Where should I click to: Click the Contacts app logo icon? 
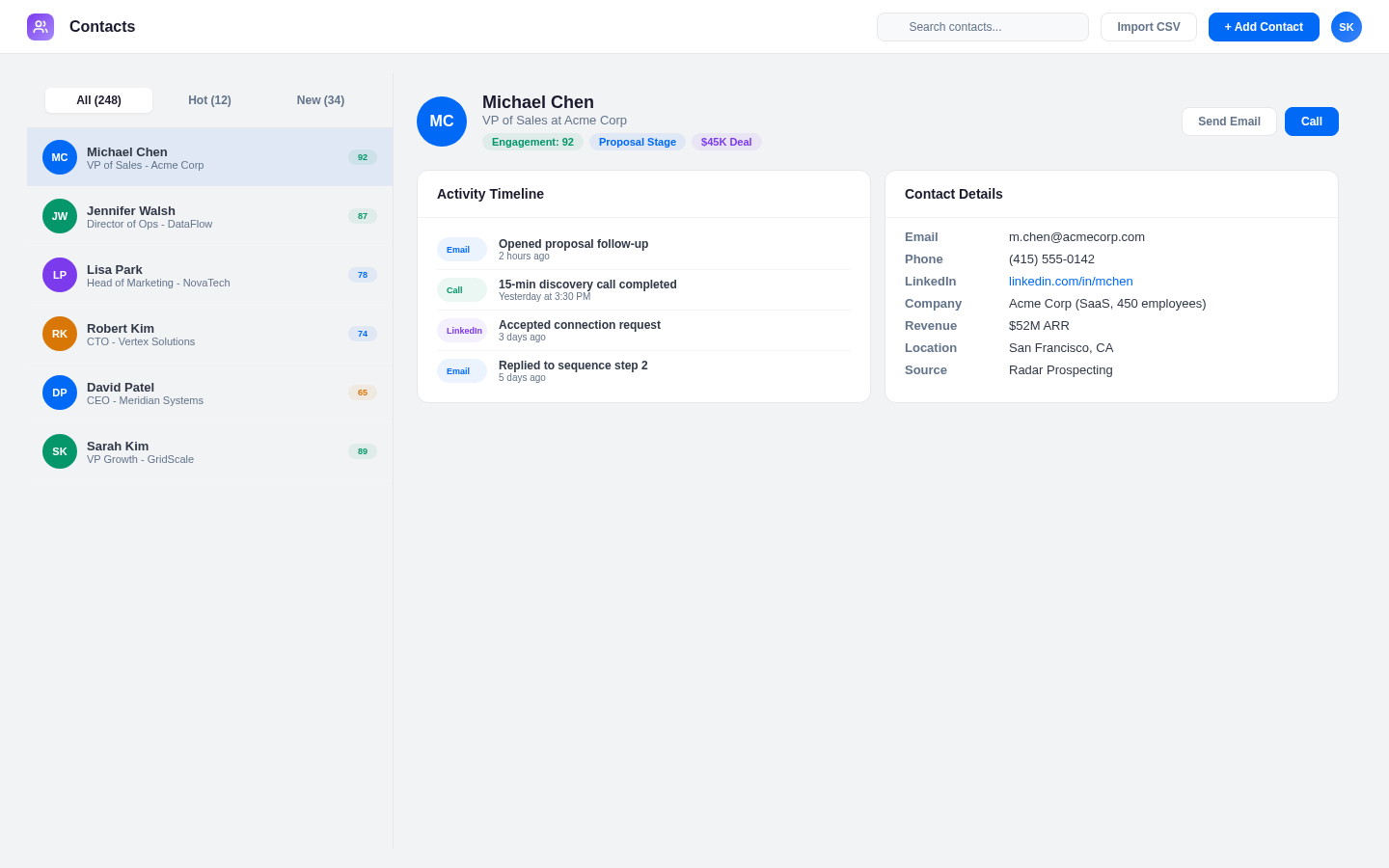(x=41, y=27)
